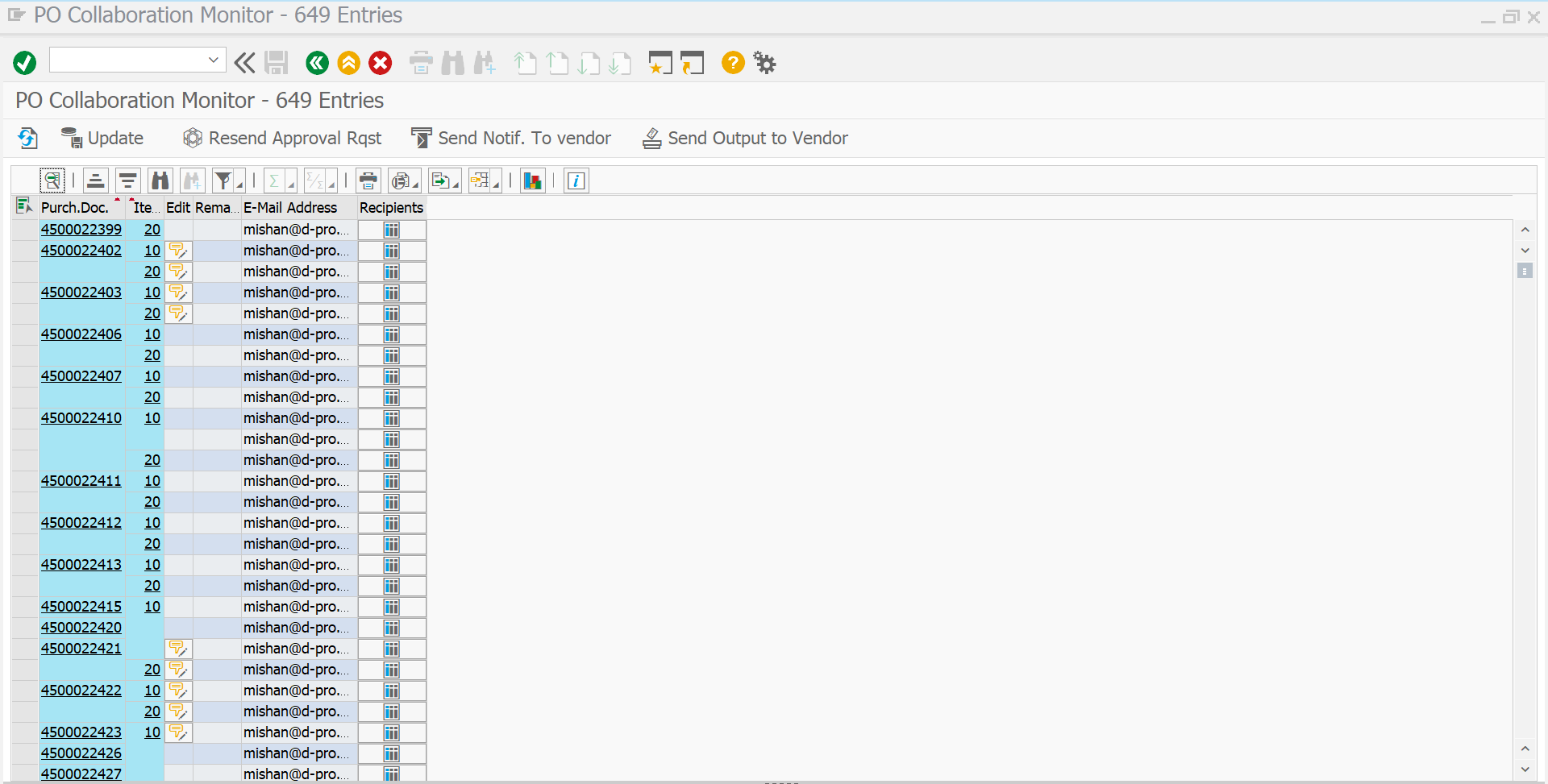Click the select-all rows corner icon

pos(24,206)
